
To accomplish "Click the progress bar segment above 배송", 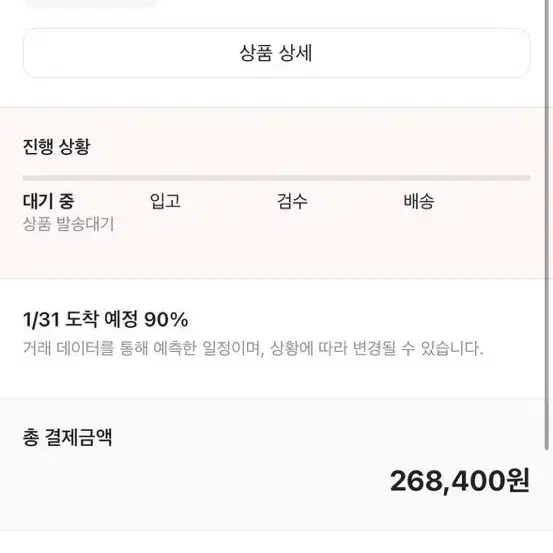I will pyautogui.click(x=467, y=178).
